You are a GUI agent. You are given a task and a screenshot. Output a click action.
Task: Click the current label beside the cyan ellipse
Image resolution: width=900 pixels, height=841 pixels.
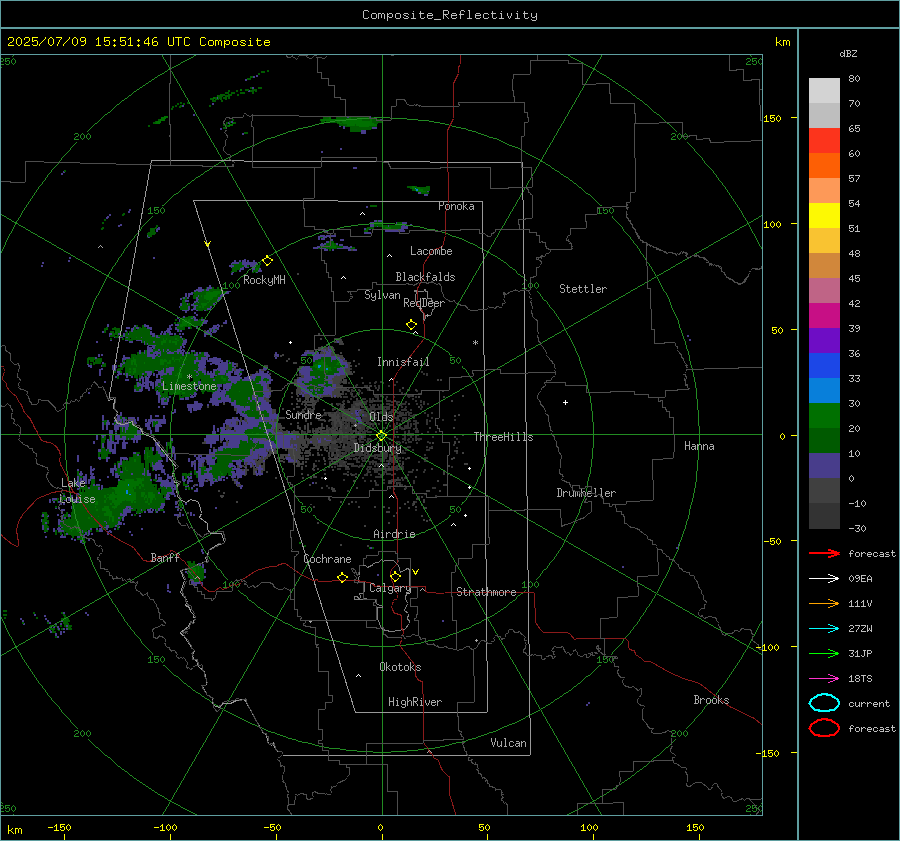pyautogui.click(x=869, y=703)
